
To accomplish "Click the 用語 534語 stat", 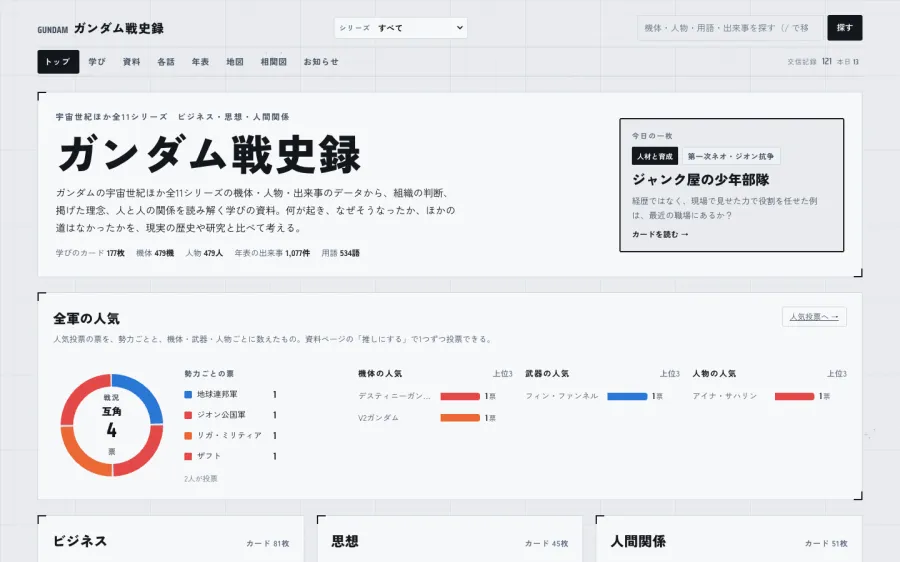I will [x=340, y=253].
